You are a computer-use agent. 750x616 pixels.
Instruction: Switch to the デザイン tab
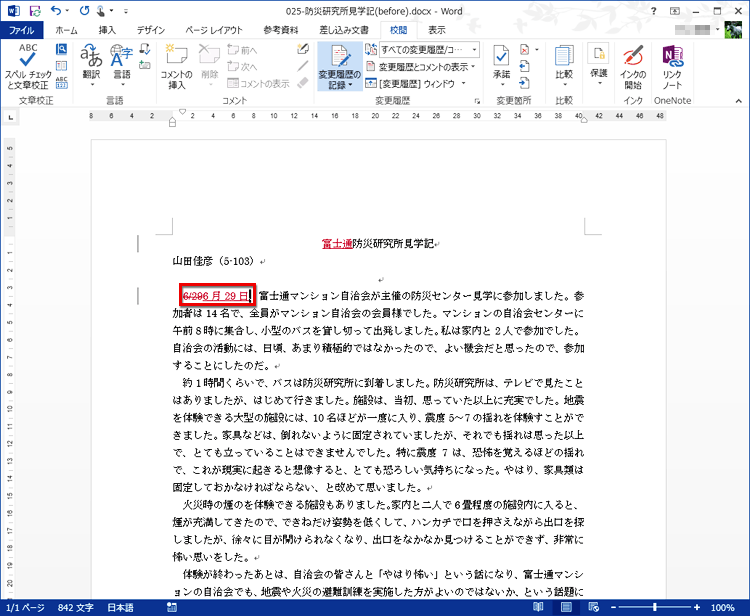(151, 30)
